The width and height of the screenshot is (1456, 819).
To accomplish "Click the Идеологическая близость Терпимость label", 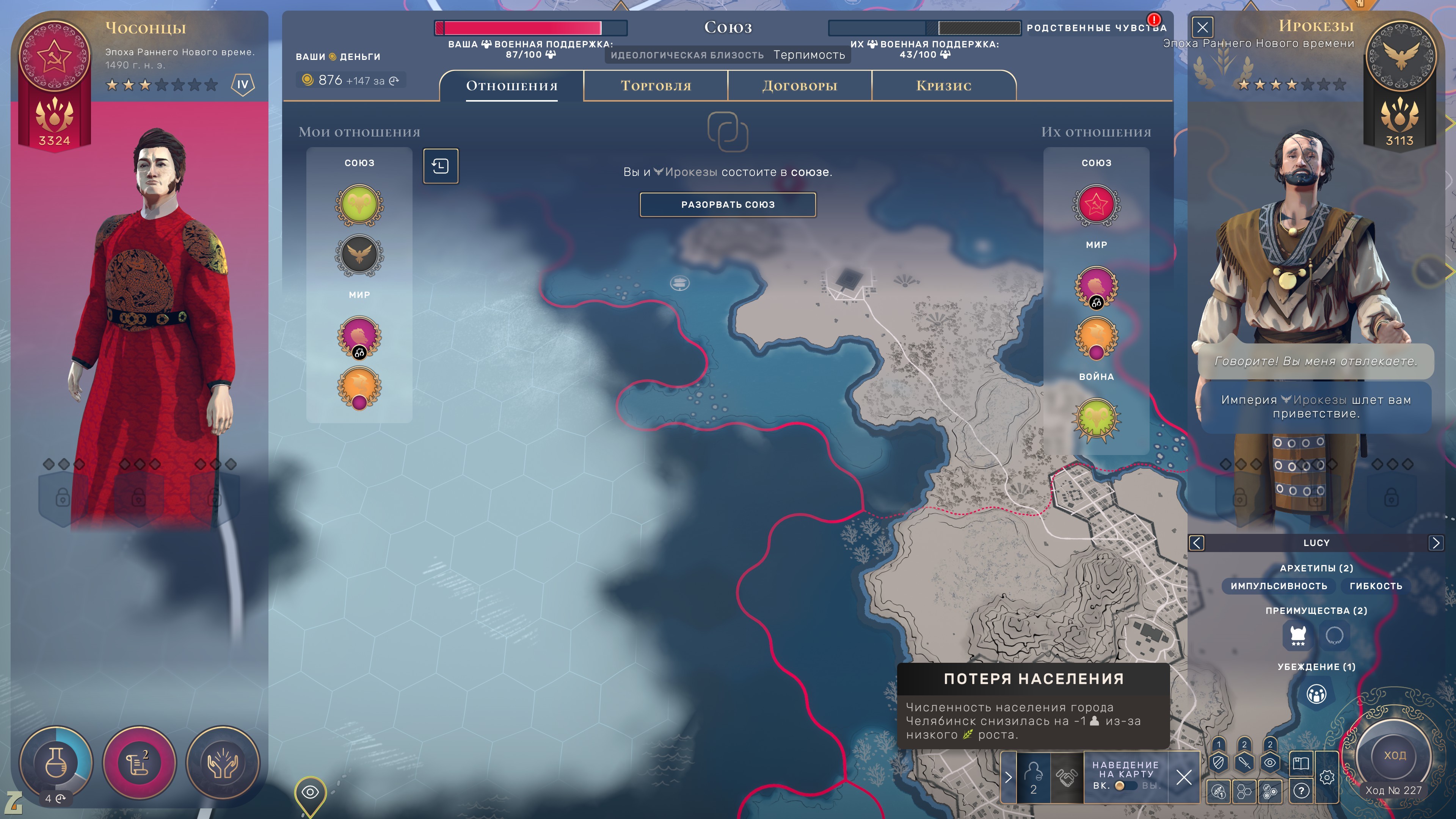I will pyautogui.click(x=728, y=55).
